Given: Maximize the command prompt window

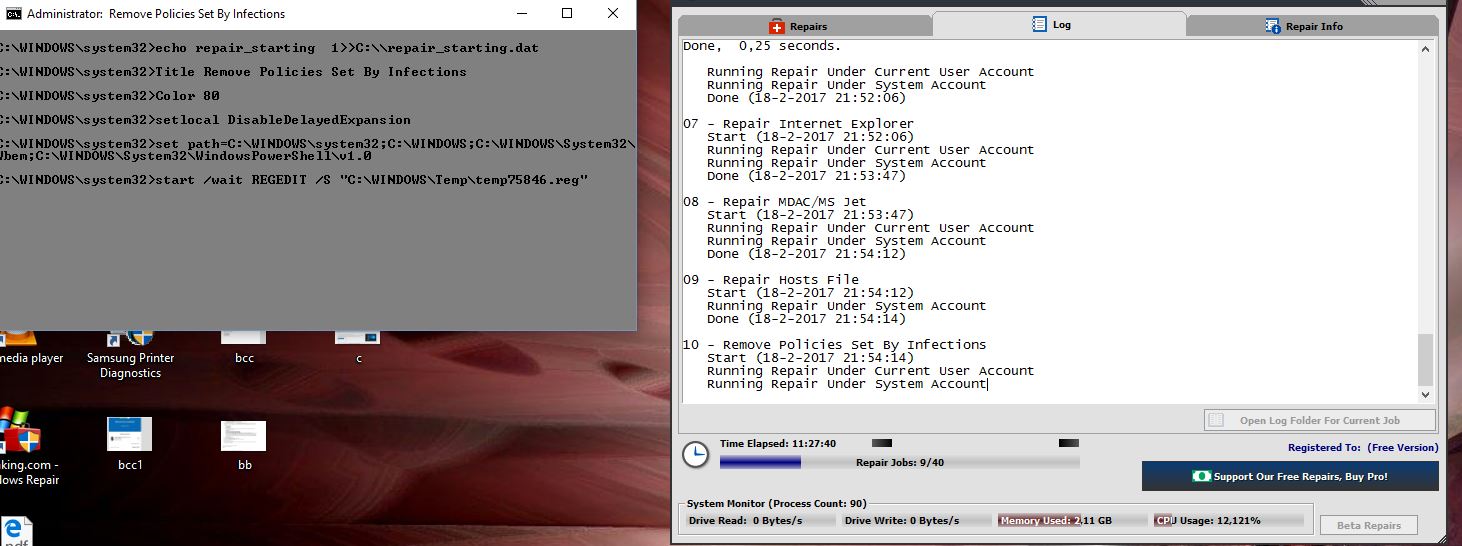Looking at the screenshot, I should 567,14.
